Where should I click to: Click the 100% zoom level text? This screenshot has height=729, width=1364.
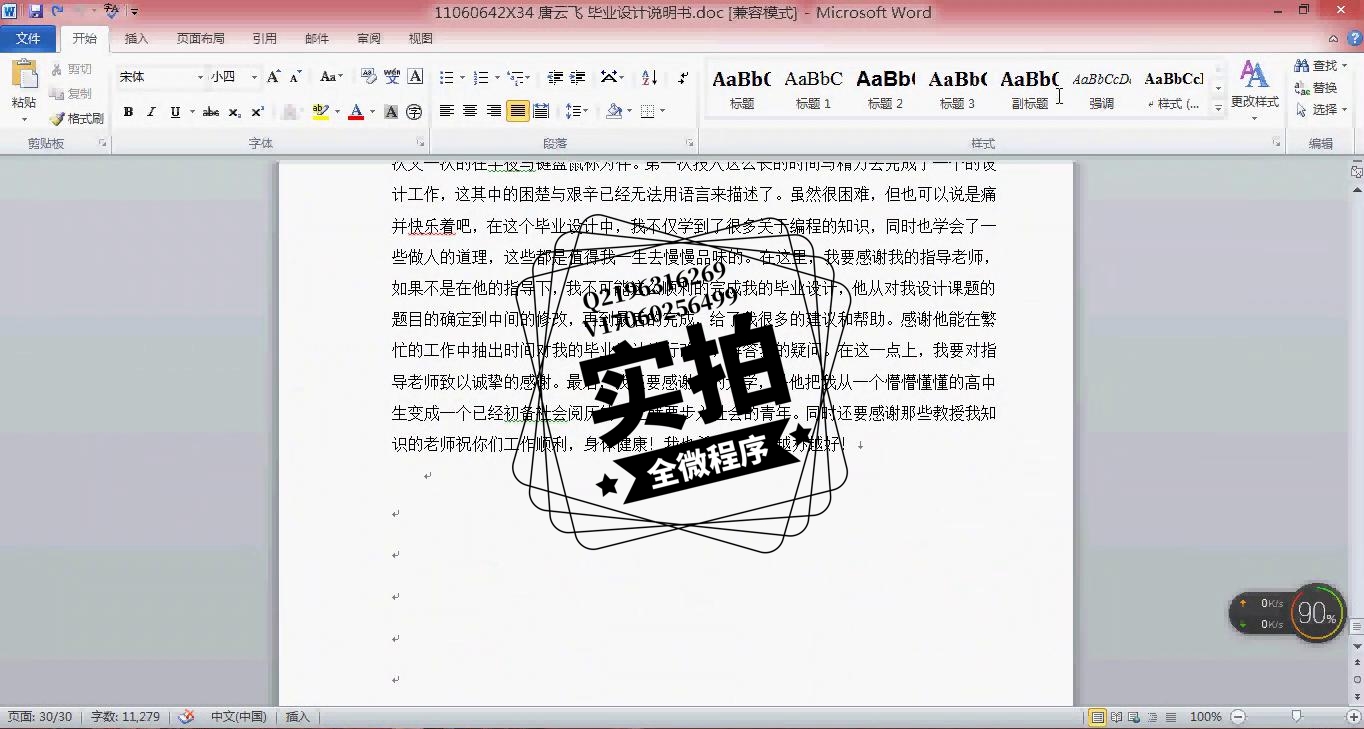(x=1206, y=717)
